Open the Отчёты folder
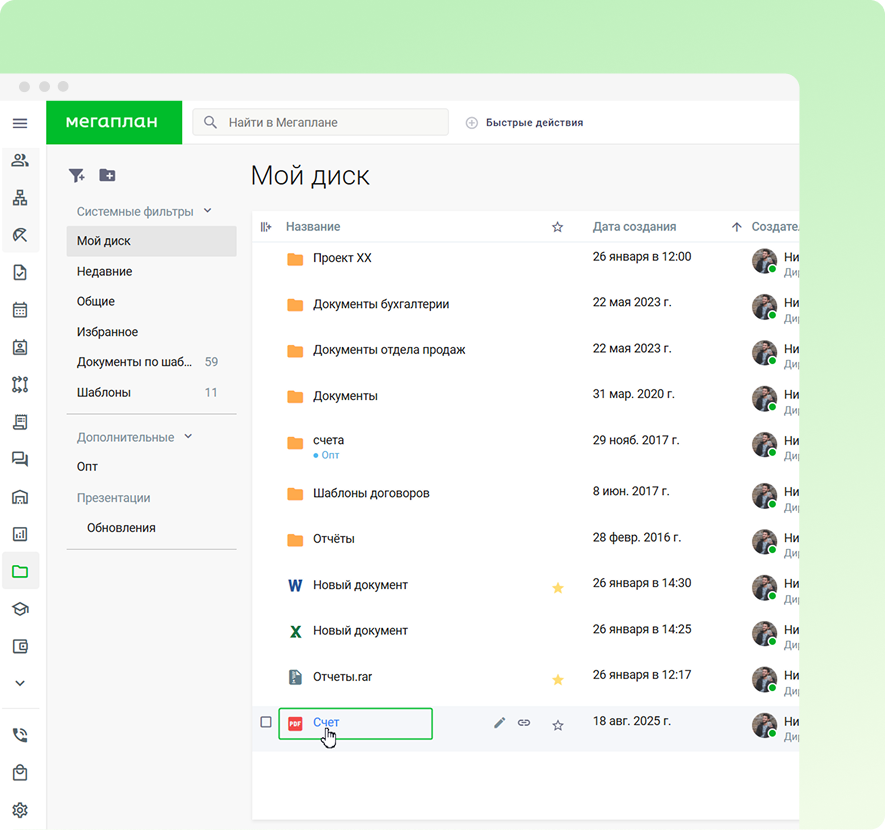 point(334,539)
